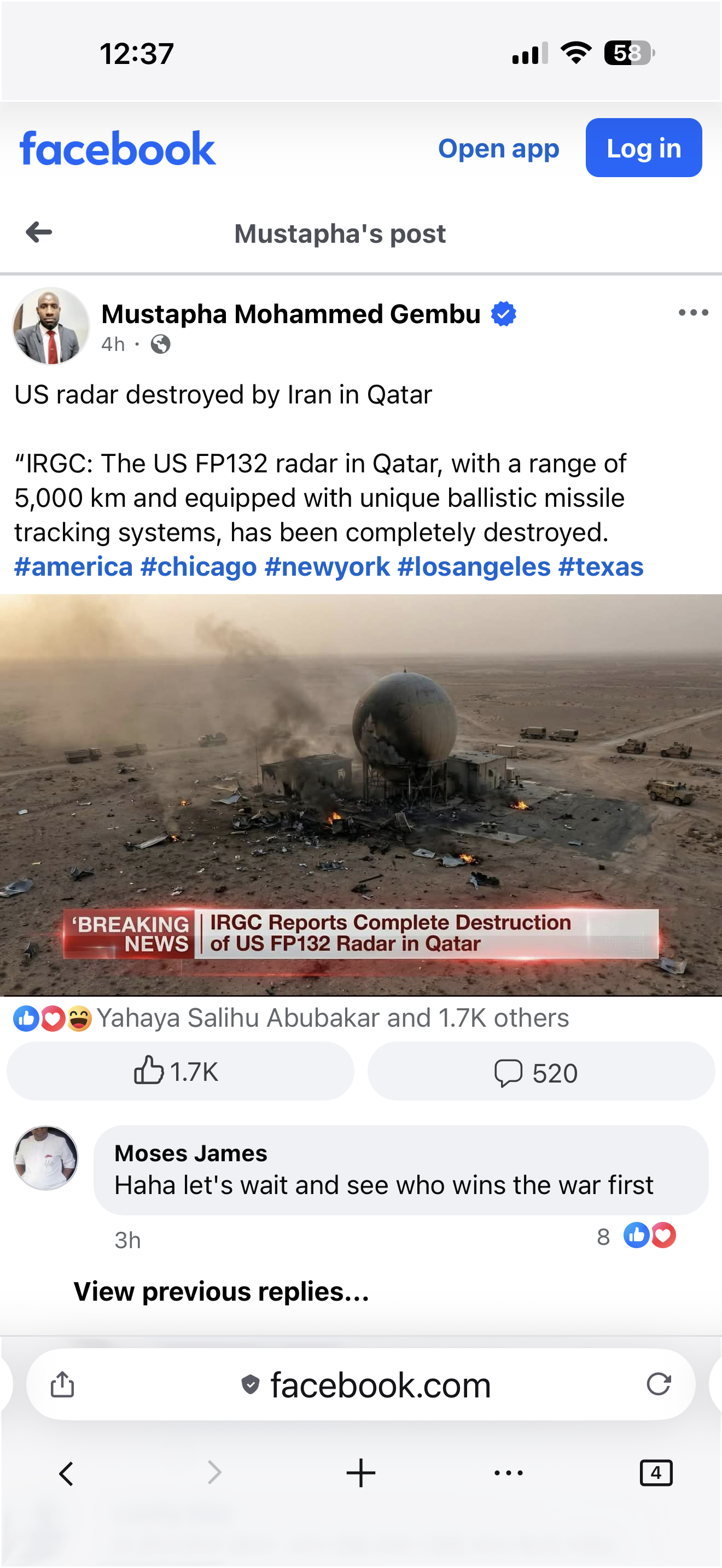This screenshot has height=1568, width=722.
Task: View Mustapha Mohammed Gembu's profile picture
Action: coord(51,326)
